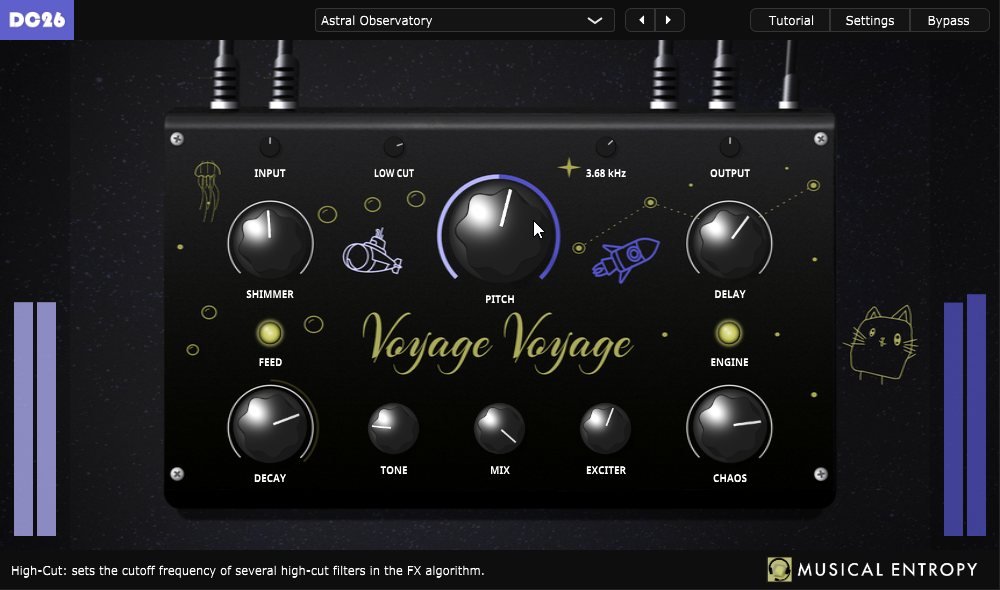Viewport: 1000px width, 590px height.
Task: Click the jellyfish icon
Action: [207, 191]
